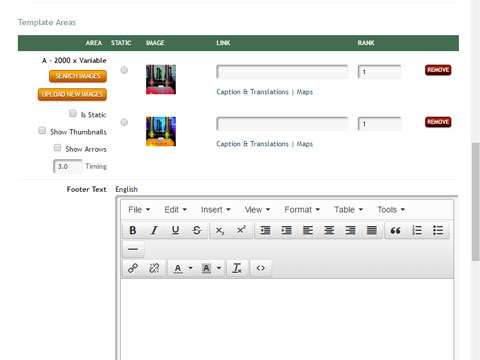Image resolution: width=480 pixels, height=360 pixels.
Task: Click the Upload New Images button
Action: click(72, 94)
